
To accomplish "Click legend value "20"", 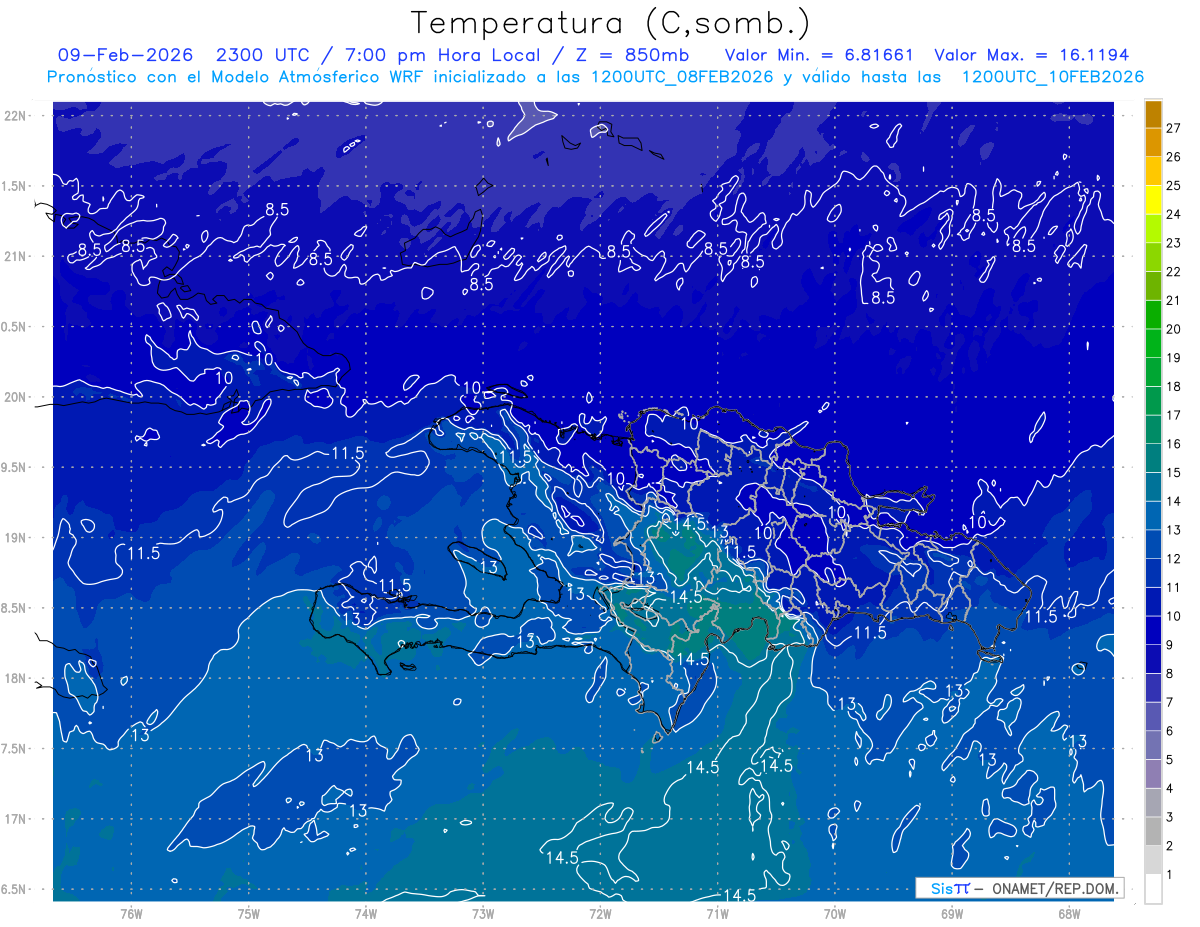I will click(x=1173, y=329).
